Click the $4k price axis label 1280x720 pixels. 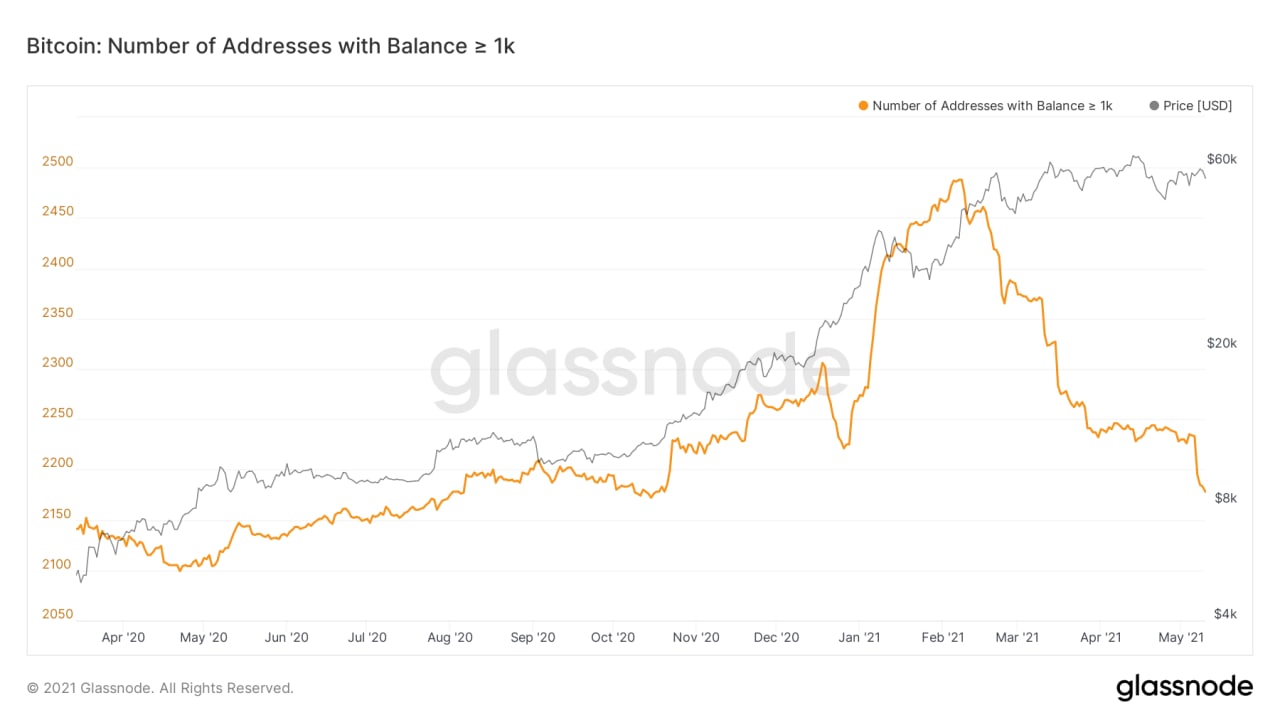[x=1225, y=613]
